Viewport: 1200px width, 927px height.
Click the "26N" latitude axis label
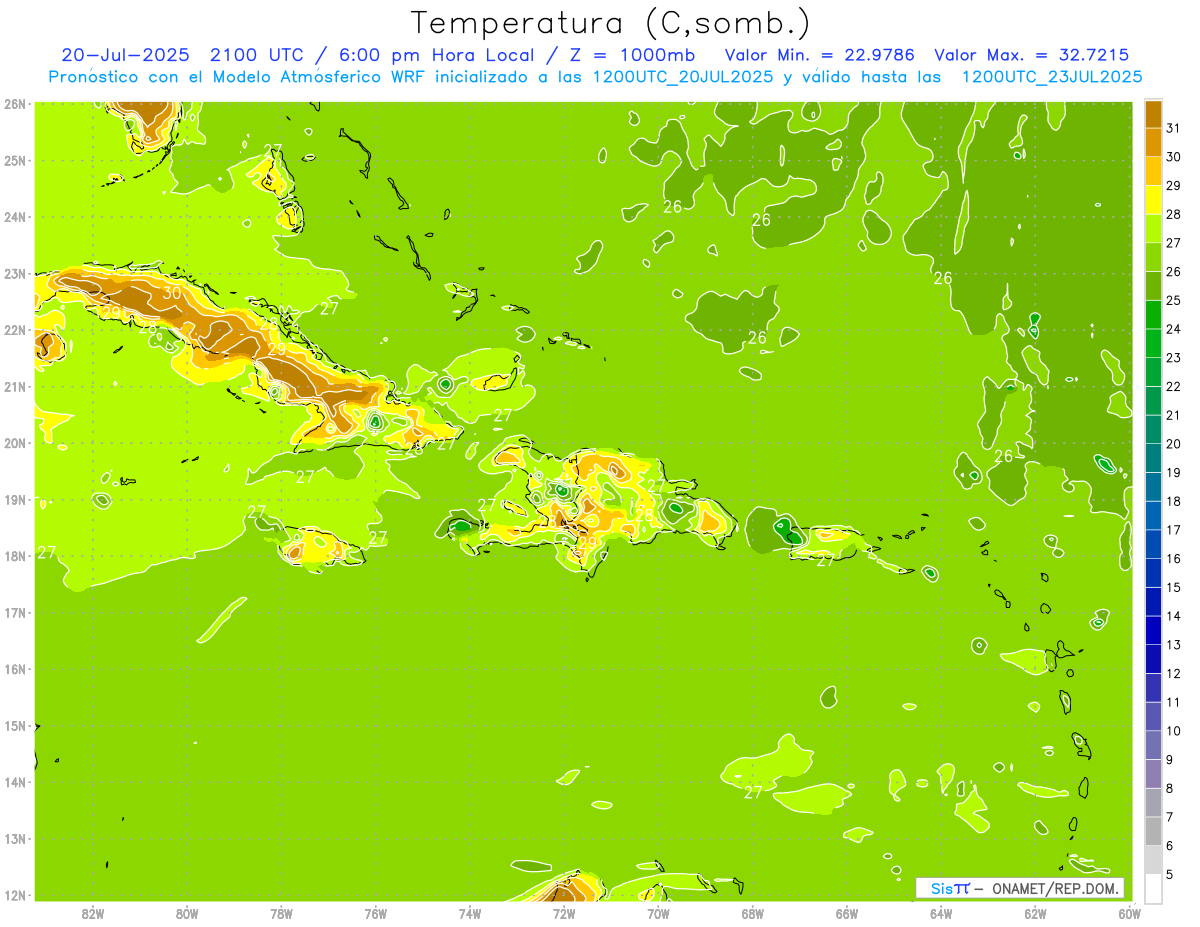(x=14, y=104)
